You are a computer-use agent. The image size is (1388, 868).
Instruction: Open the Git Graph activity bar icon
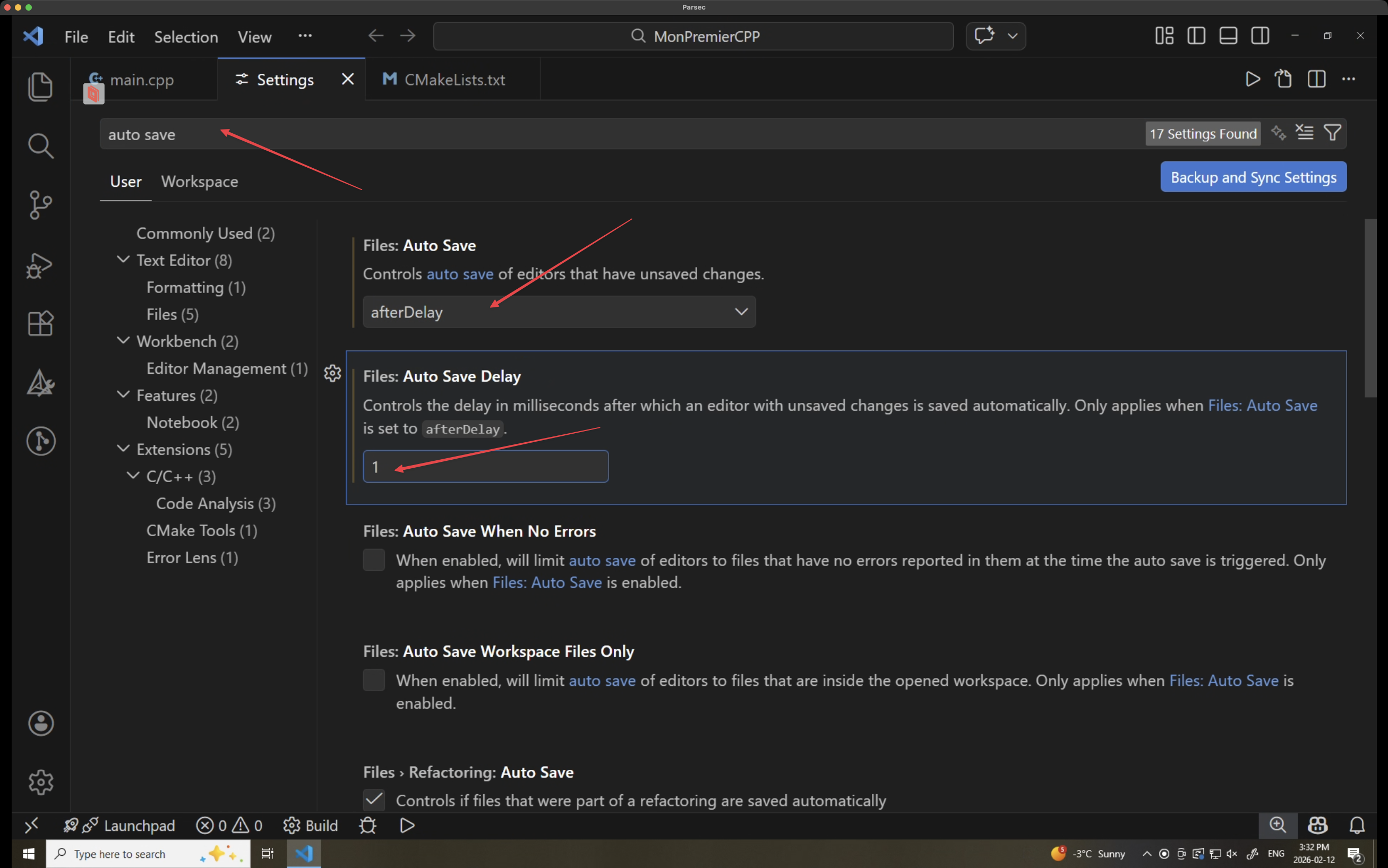click(x=40, y=441)
